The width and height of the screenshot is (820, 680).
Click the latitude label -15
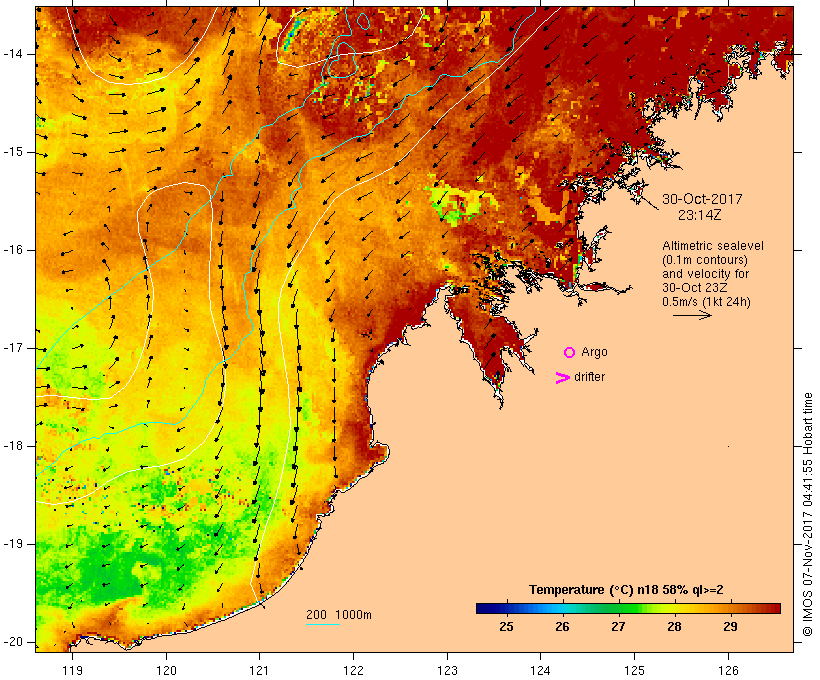coord(12,152)
